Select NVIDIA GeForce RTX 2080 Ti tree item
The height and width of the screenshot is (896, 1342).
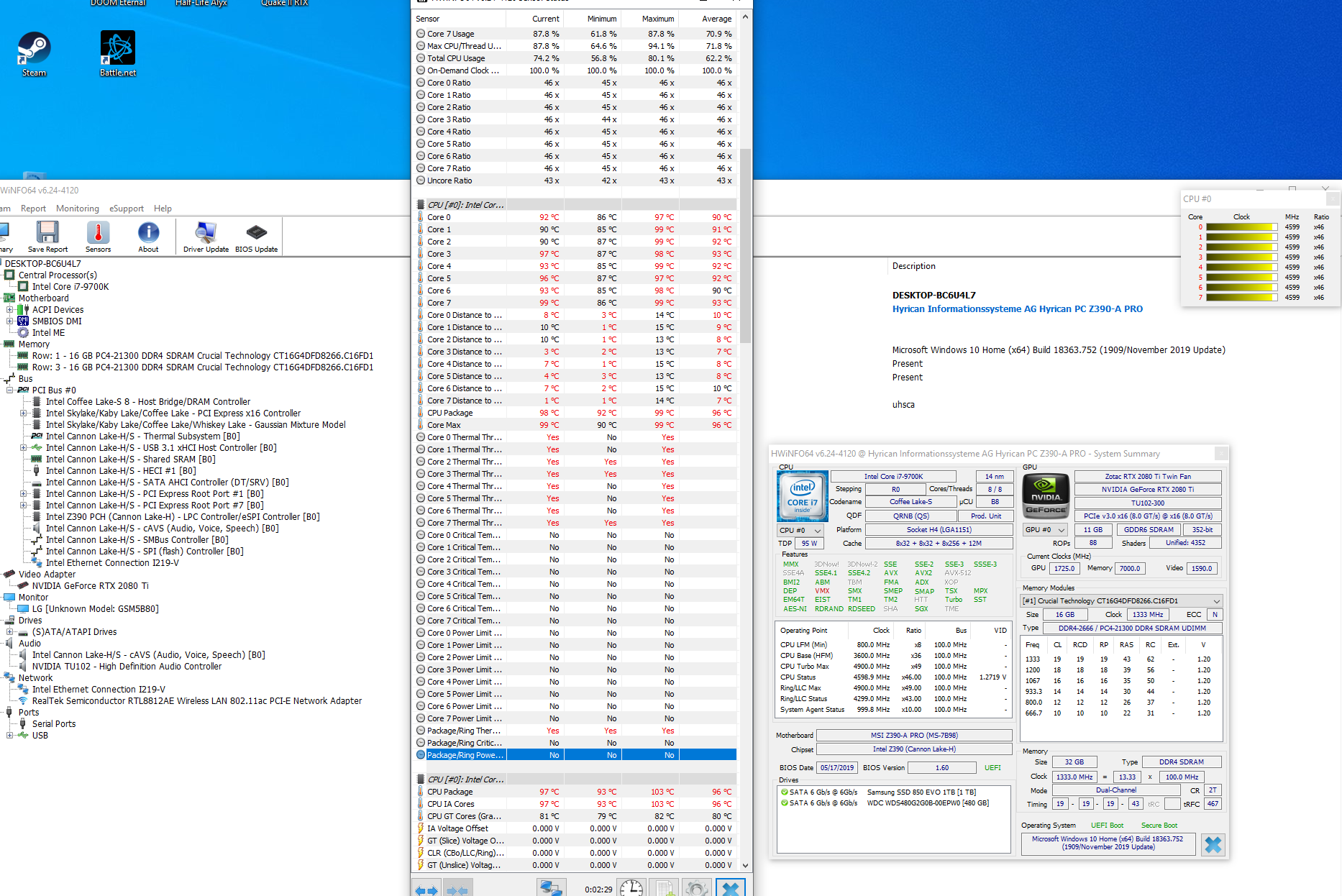tap(90, 586)
